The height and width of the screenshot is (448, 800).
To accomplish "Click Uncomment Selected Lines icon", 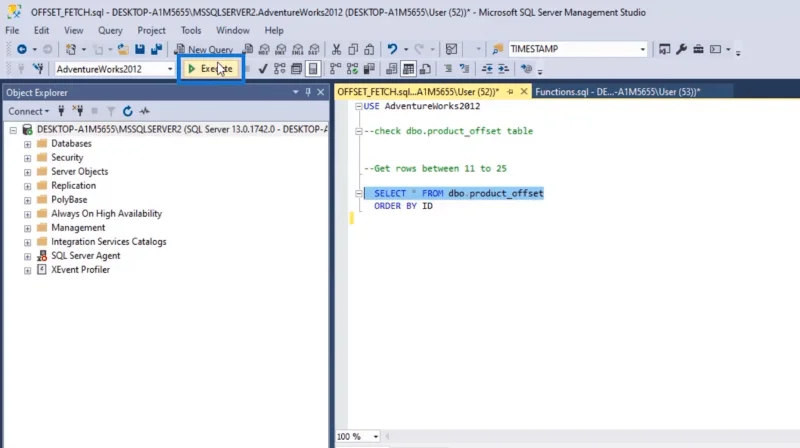I will [x=464, y=69].
